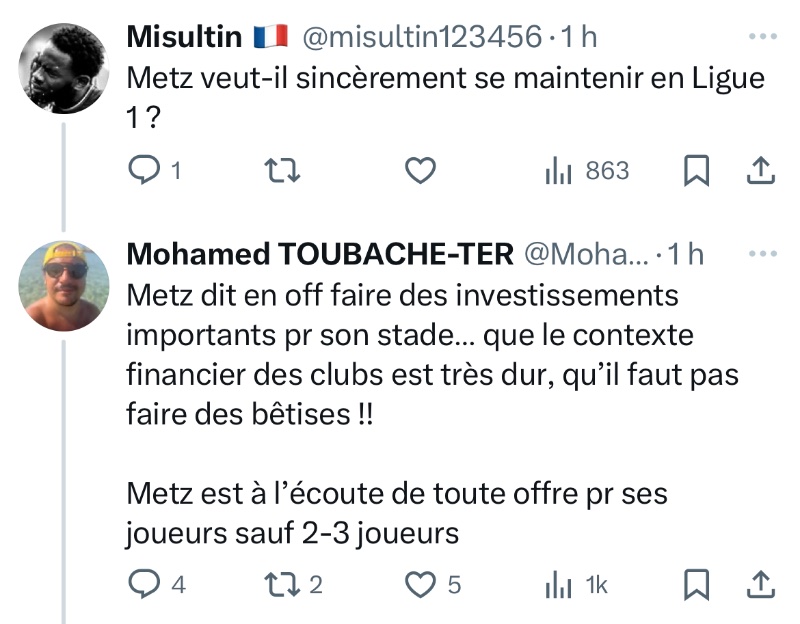Visit the @misultin123456 handle
Viewport: 800px width, 624px height.
(420, 38)
